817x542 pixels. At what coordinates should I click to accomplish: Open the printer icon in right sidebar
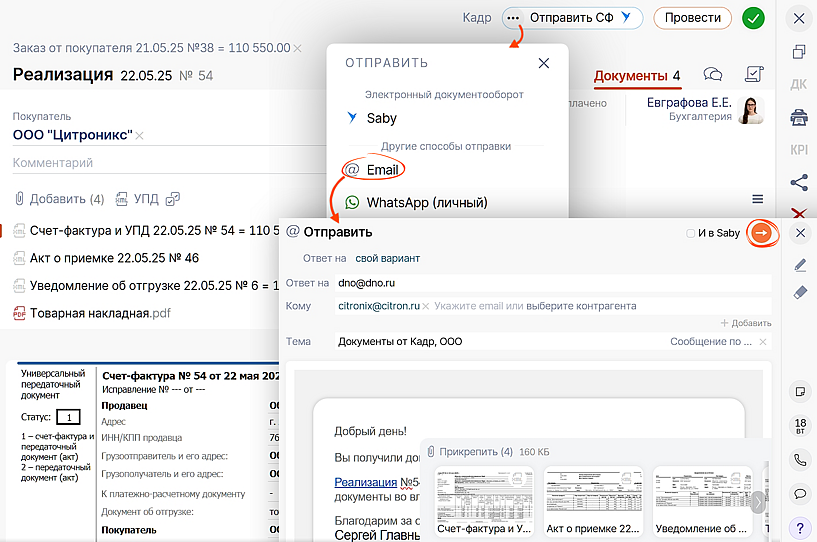pos(799,118)
